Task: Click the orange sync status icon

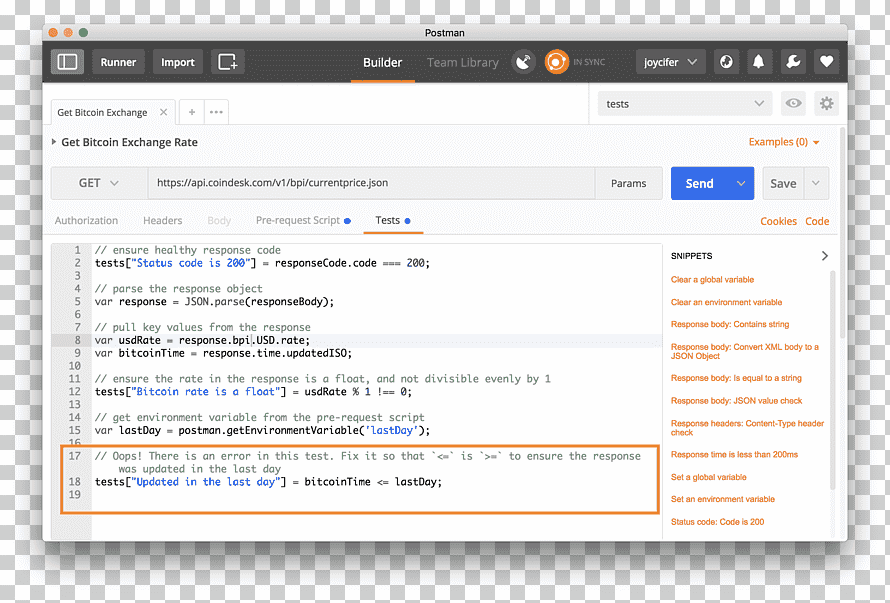Action: (x=556, y=61)
